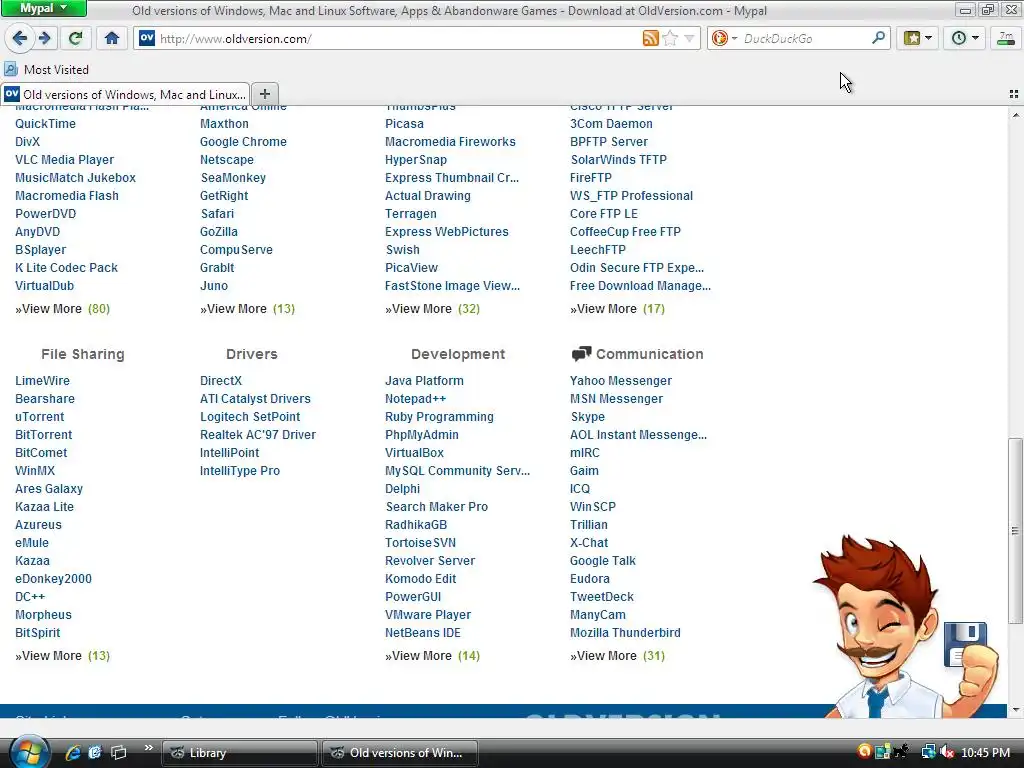Open the Development category heading
The height and width of the screenshot is (768, 1024).
pos(458,355)
